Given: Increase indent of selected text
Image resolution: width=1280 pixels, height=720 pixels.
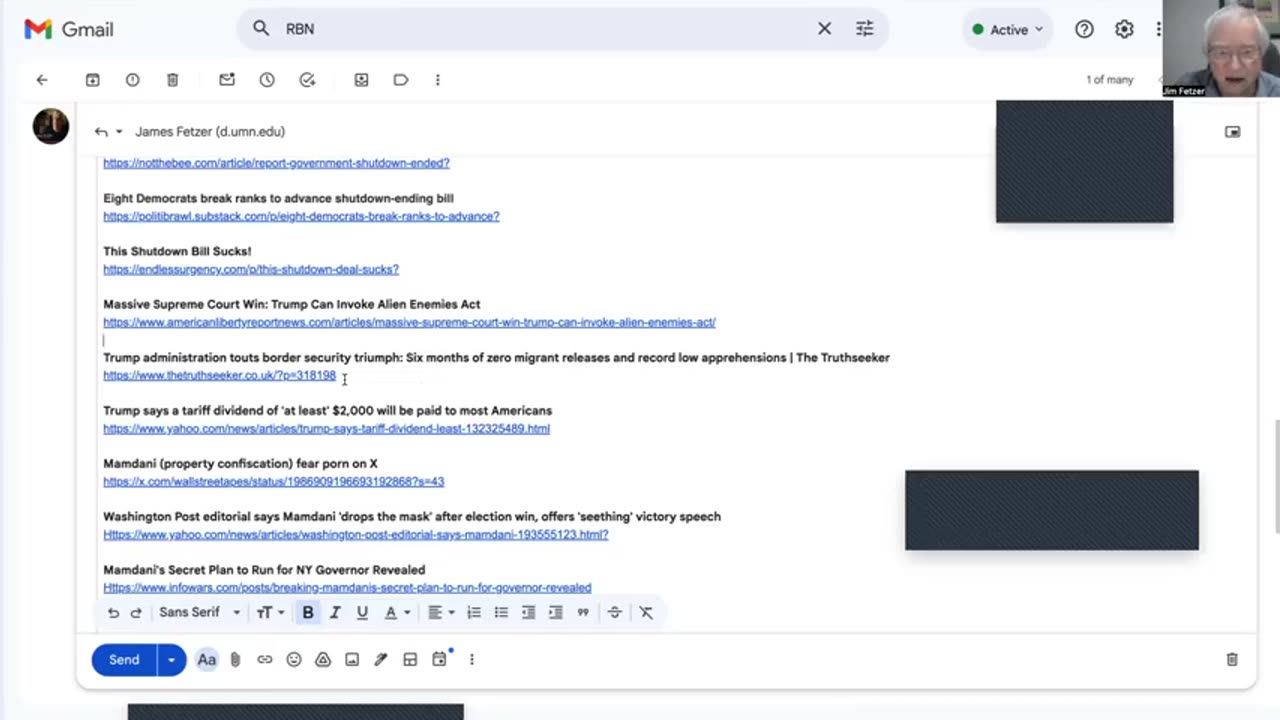Looking at the screenshot, I should click(556, 613).
